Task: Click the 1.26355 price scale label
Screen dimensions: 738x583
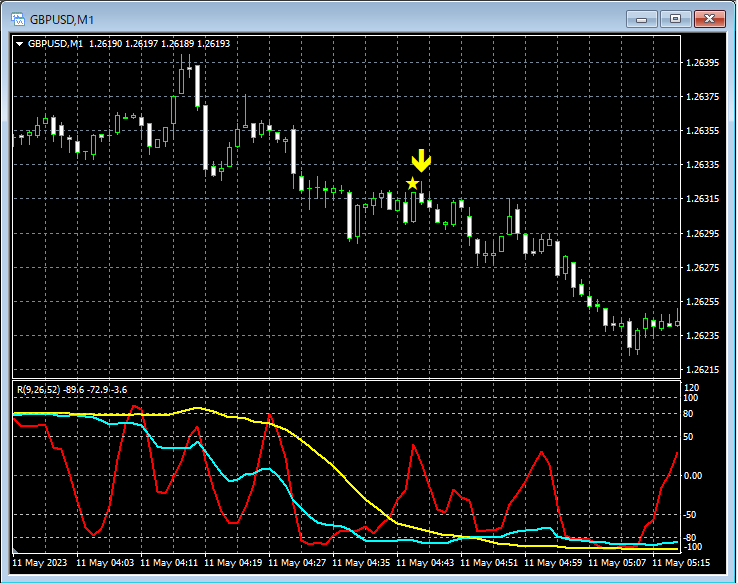Action: 703,130
